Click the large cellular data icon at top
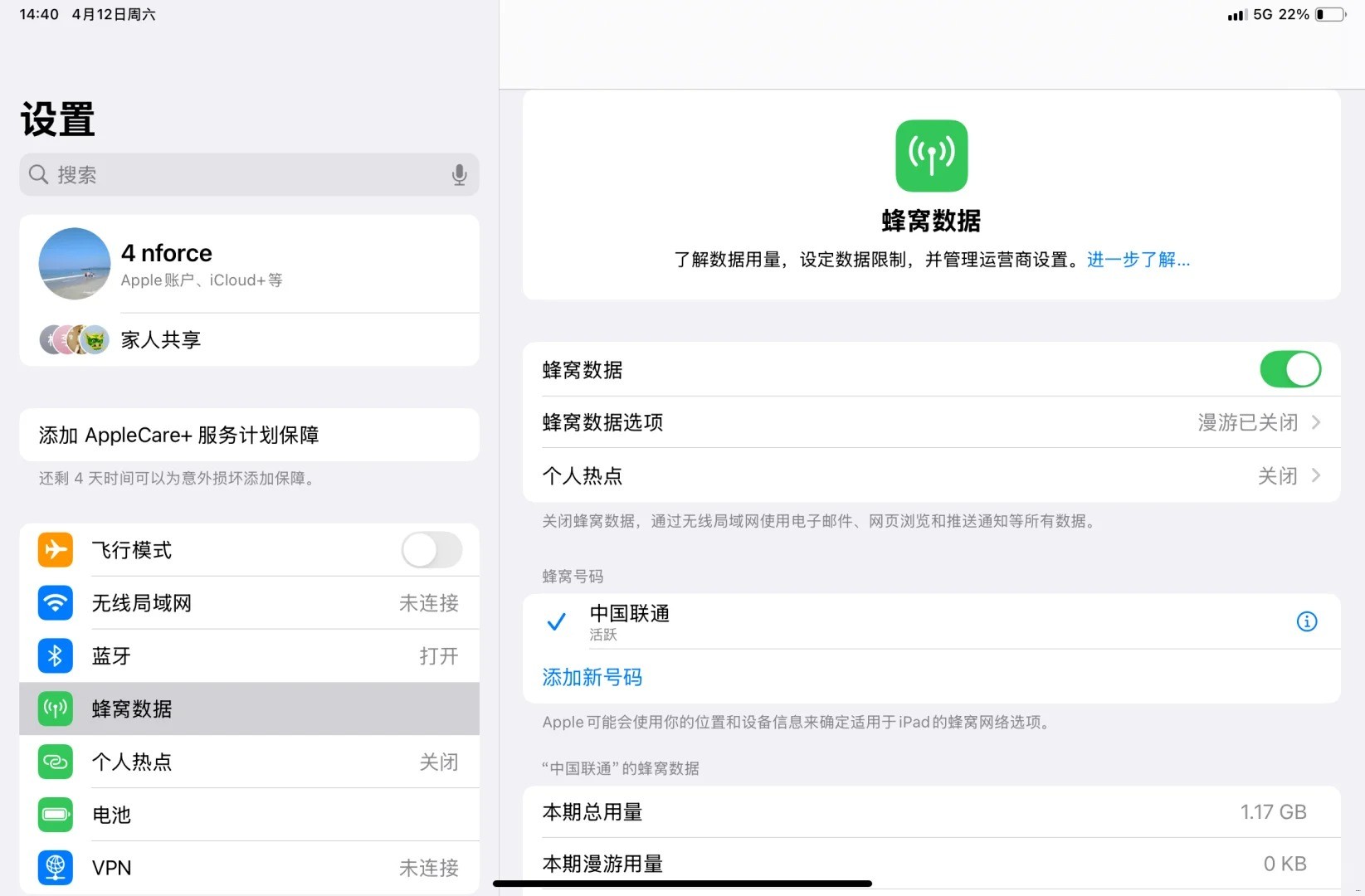The height and width of the screenshot is (896, 1365). (931, 155)
